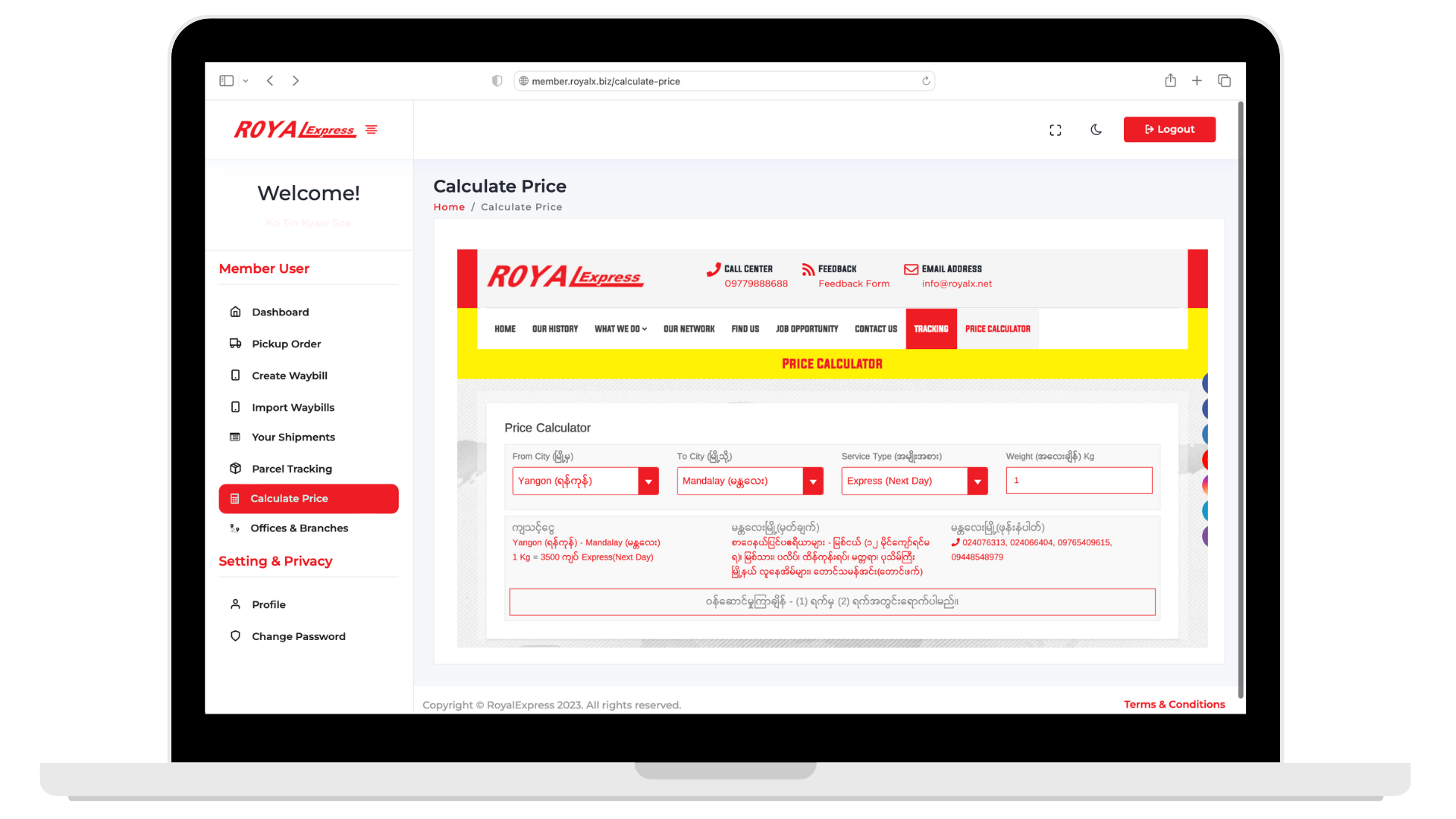
Task: Toggle dark mode moon icon
Action: coord(1096,130)
